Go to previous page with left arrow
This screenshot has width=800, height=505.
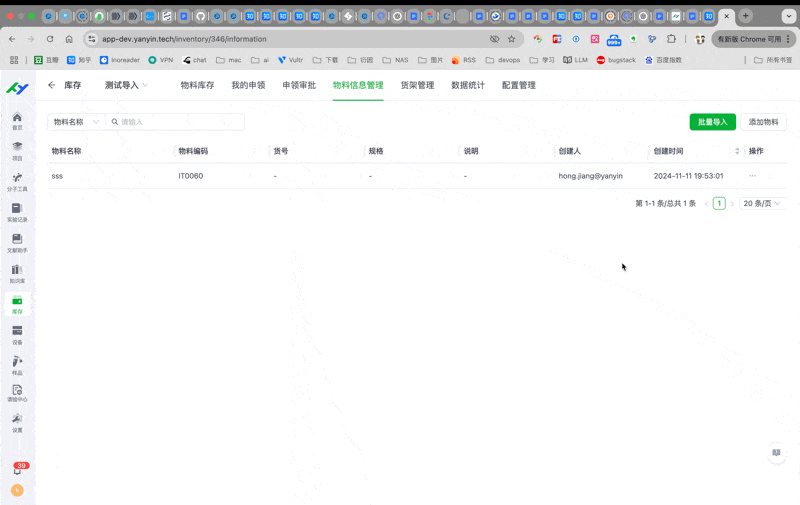[707, 204]
